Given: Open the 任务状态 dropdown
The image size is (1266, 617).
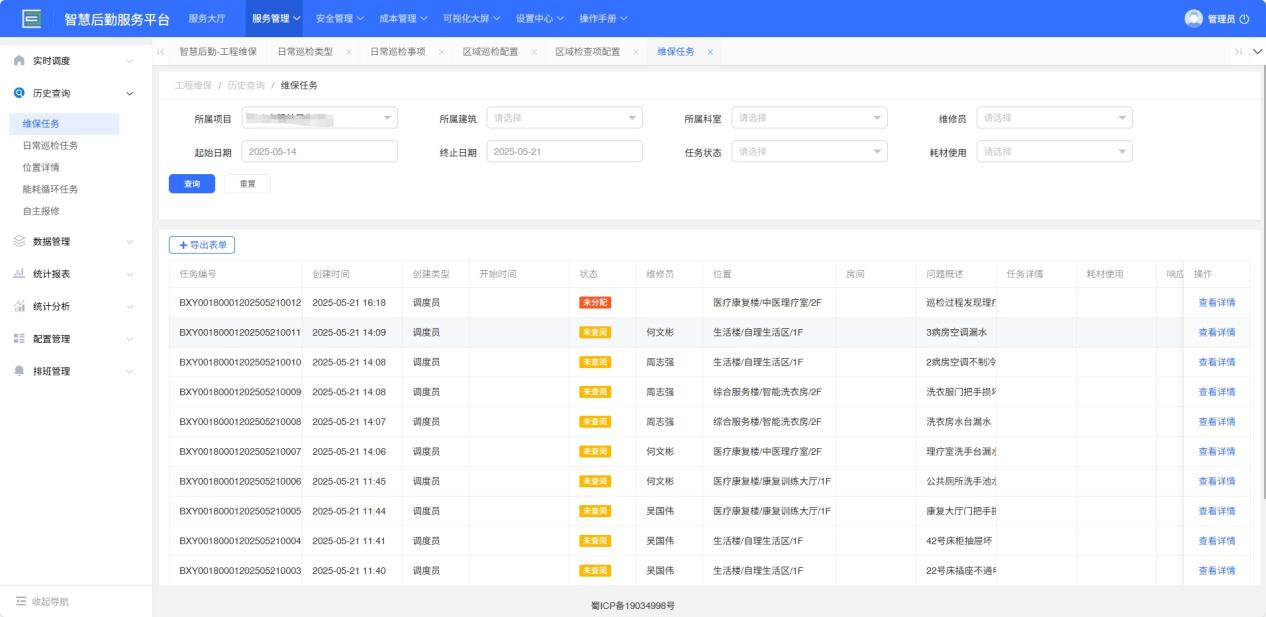Looking at the screenshot, I should coord(809,151).
